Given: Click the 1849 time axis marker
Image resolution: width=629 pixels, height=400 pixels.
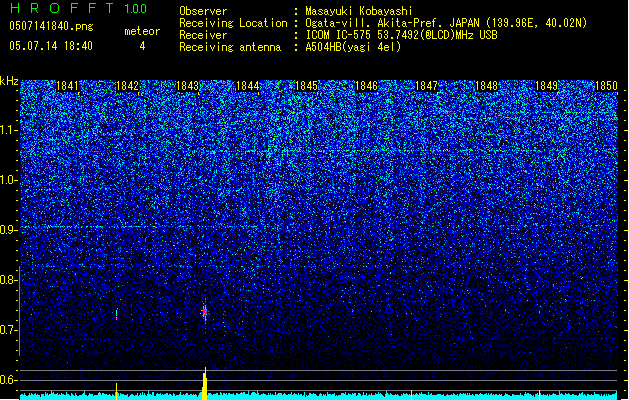Looking at the screenshot, I should coord(546,86).
